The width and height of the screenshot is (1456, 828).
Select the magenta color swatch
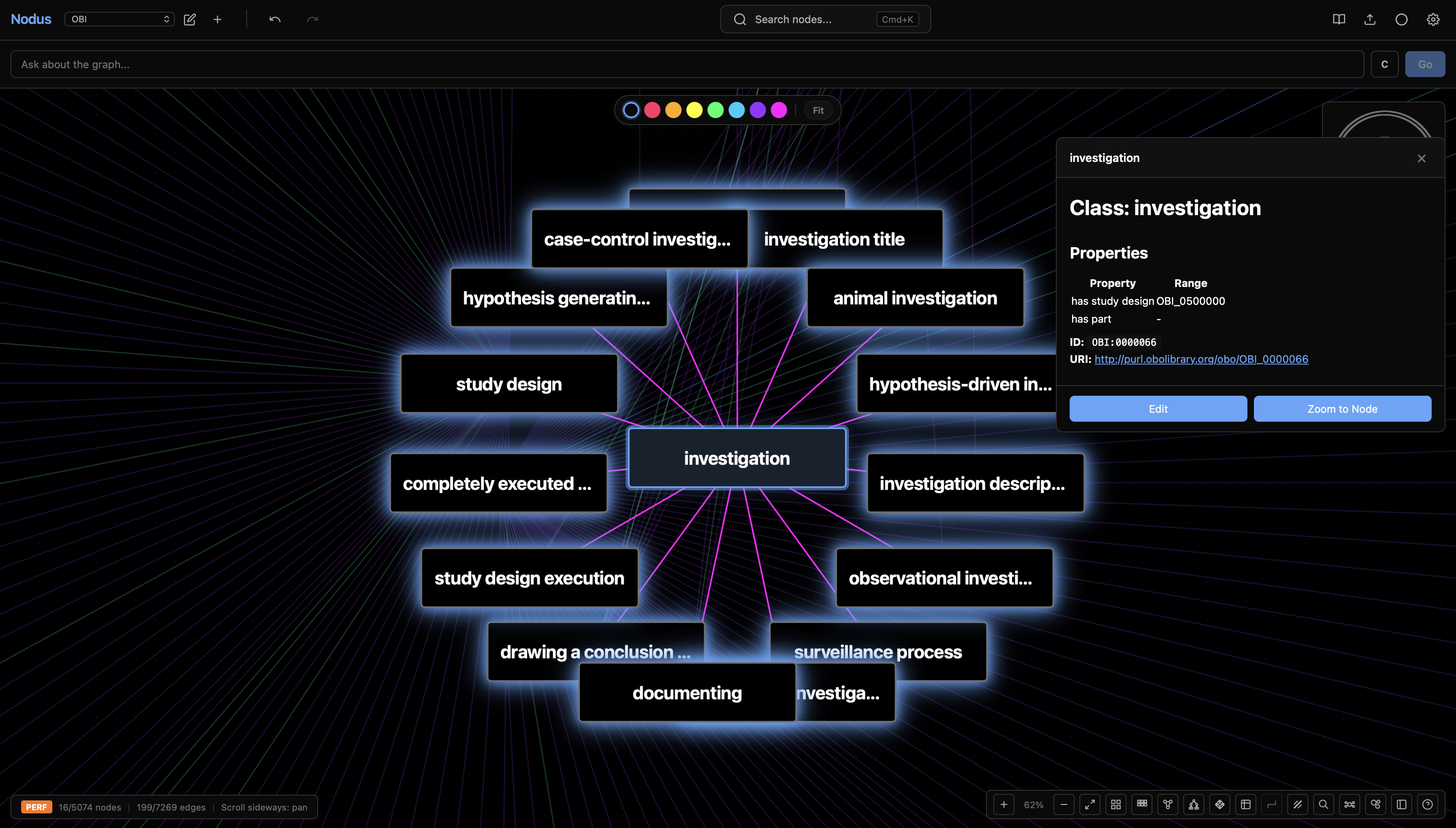(778, 110)
